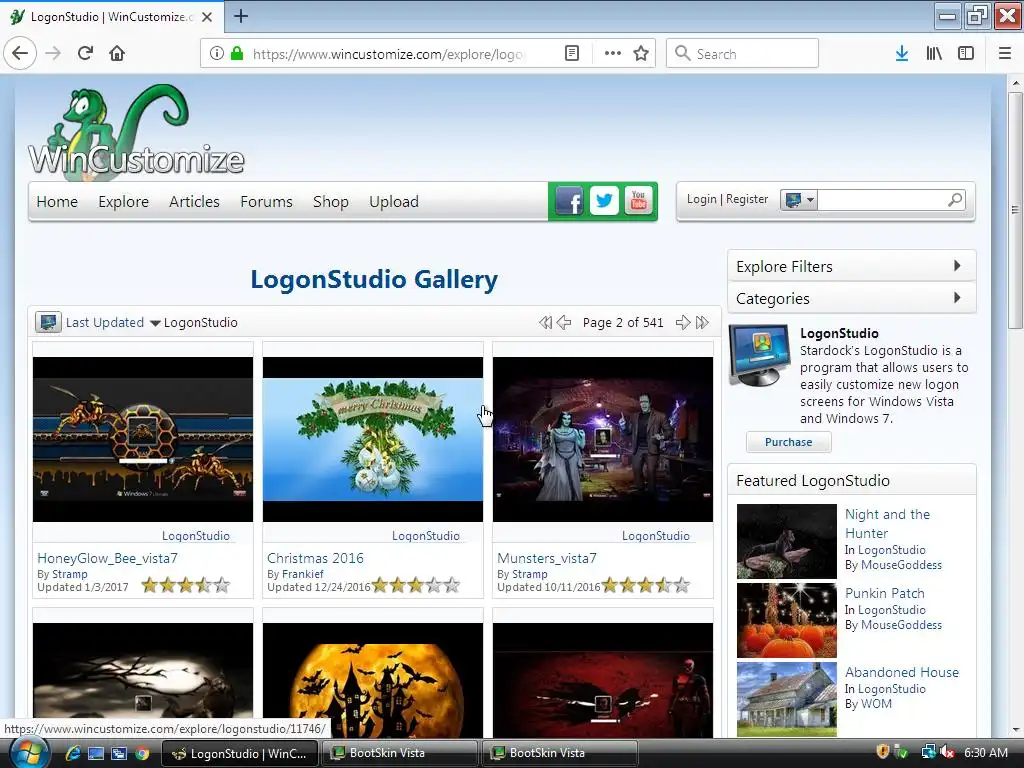Open WinCustomize Twitter page

pyautogui.click(x=604, y=201)
